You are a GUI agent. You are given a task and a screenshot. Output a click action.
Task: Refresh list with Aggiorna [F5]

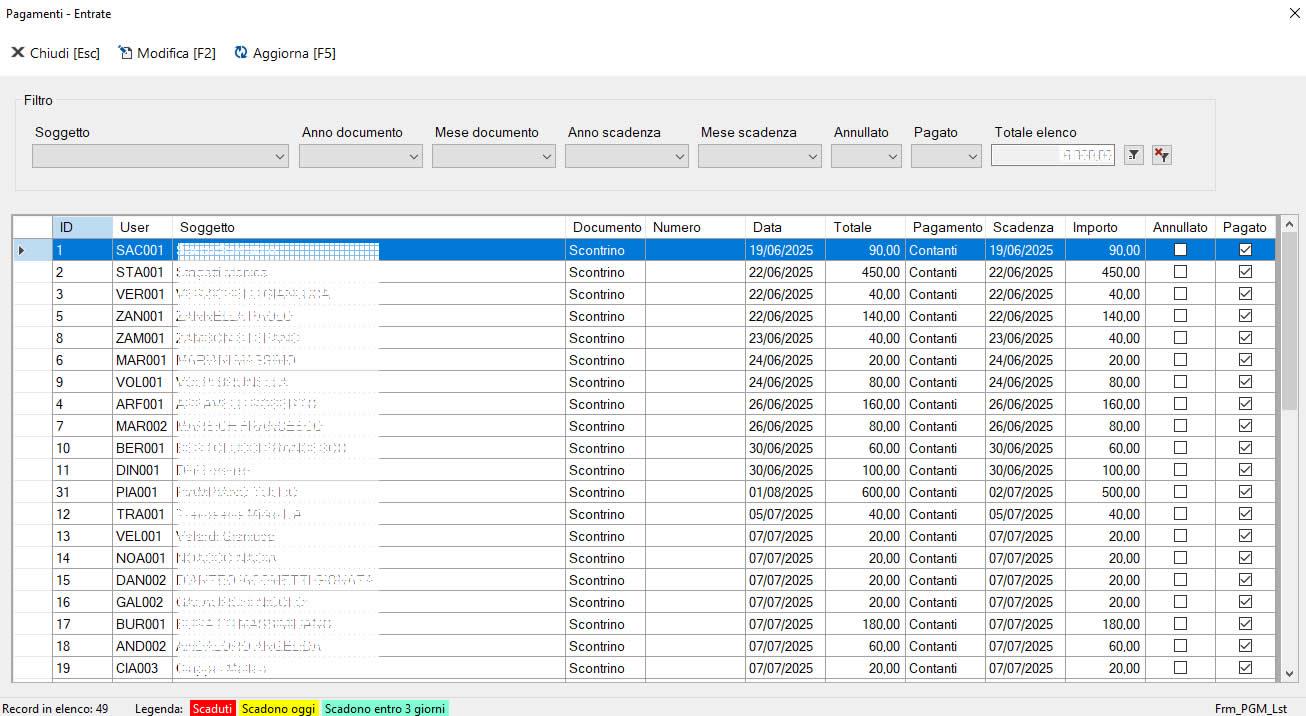(x=285, y=53)
